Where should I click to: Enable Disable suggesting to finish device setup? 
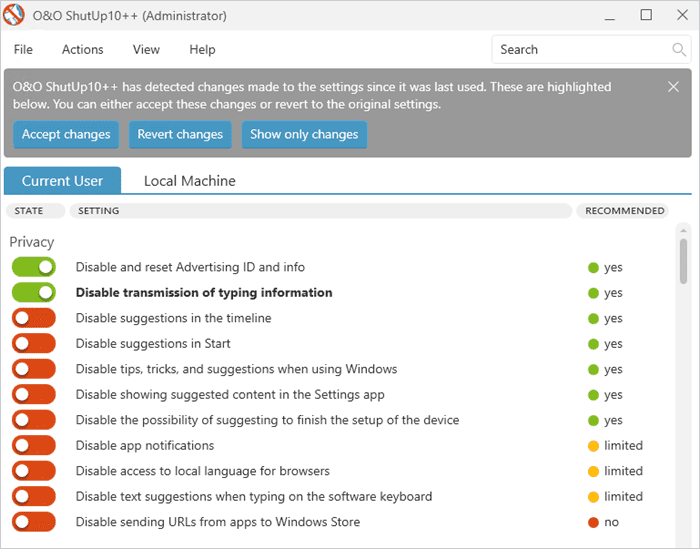(x=34, y=420)
